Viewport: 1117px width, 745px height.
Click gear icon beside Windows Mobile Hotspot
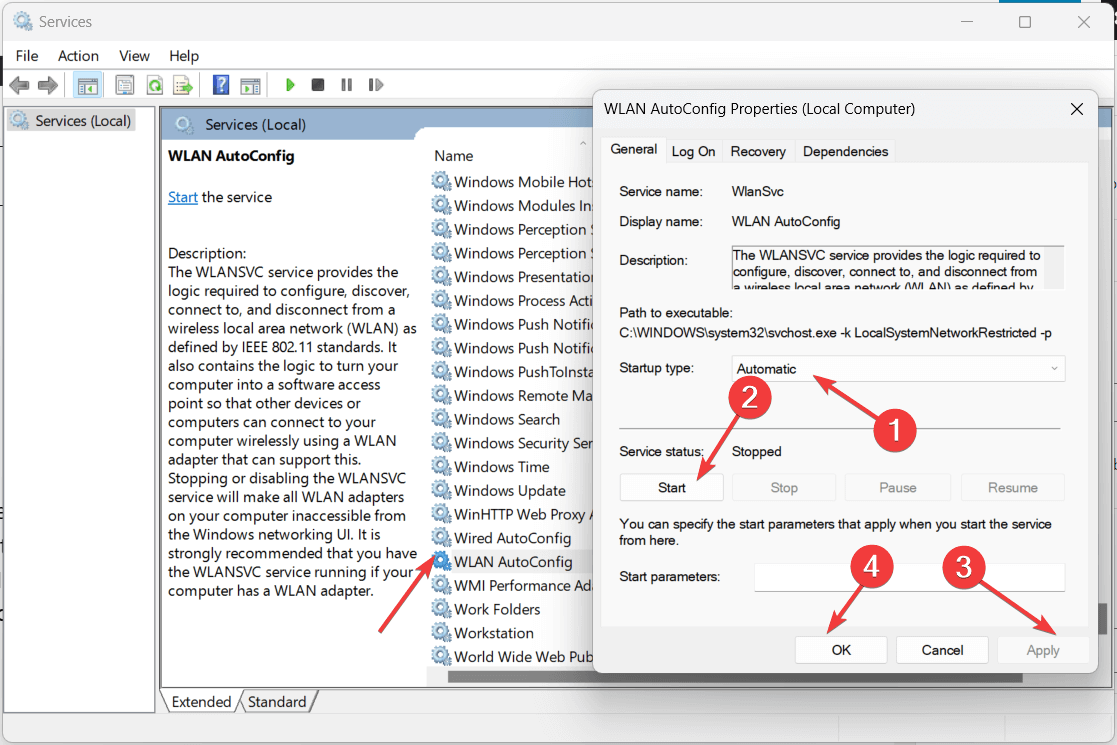442,182
